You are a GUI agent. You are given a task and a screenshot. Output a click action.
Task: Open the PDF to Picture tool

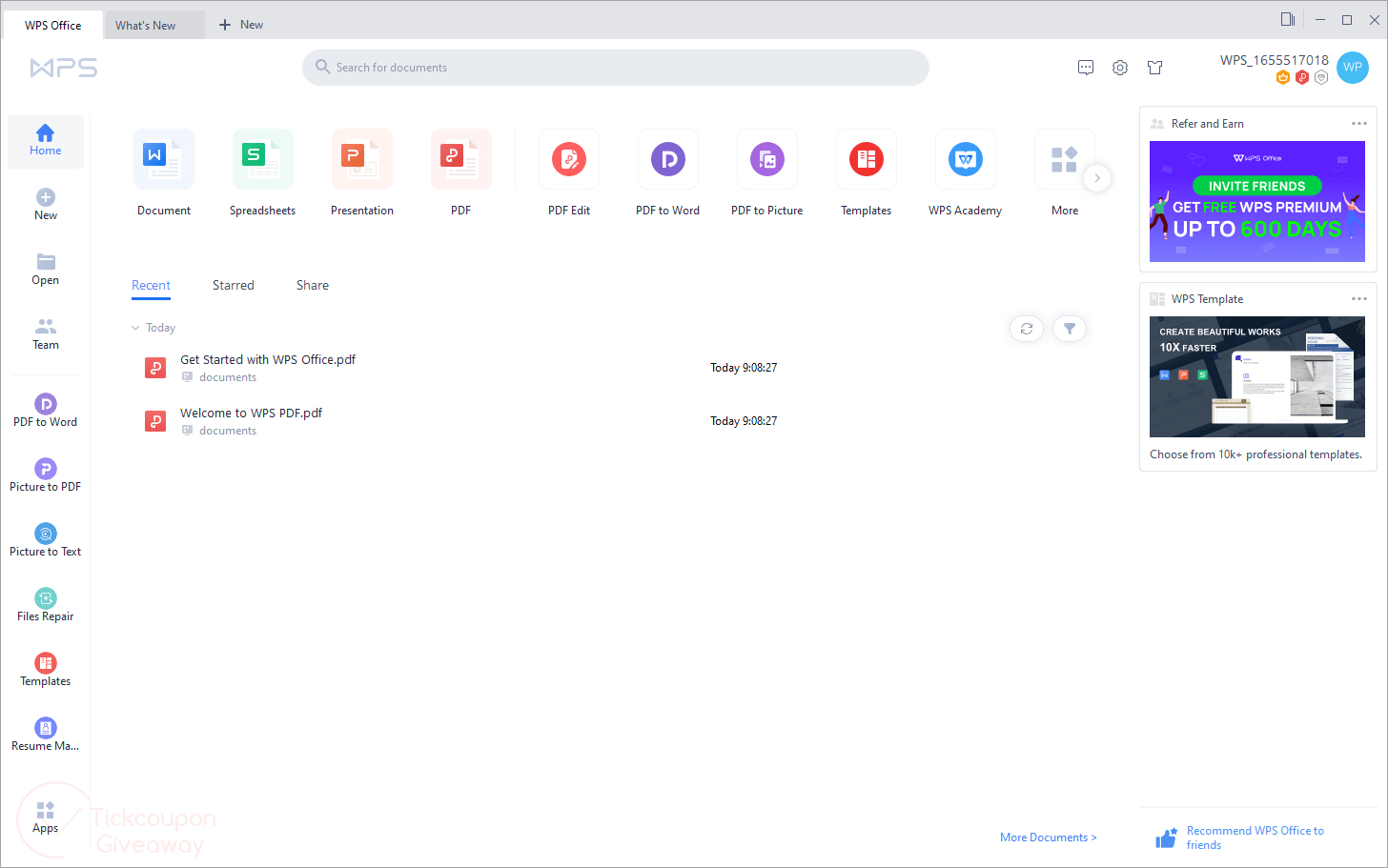point(767,173)
